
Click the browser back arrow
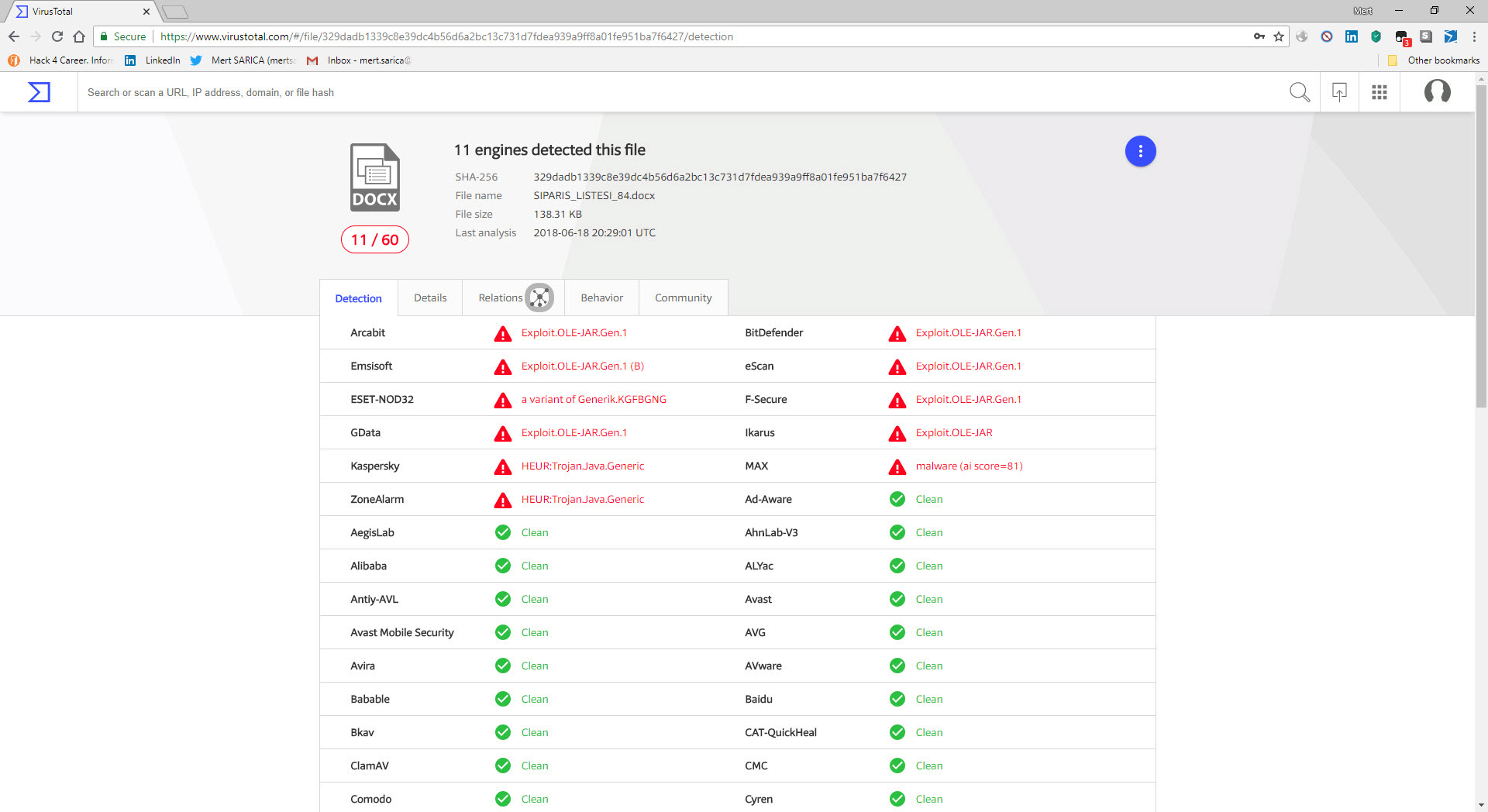pos(13,36)
